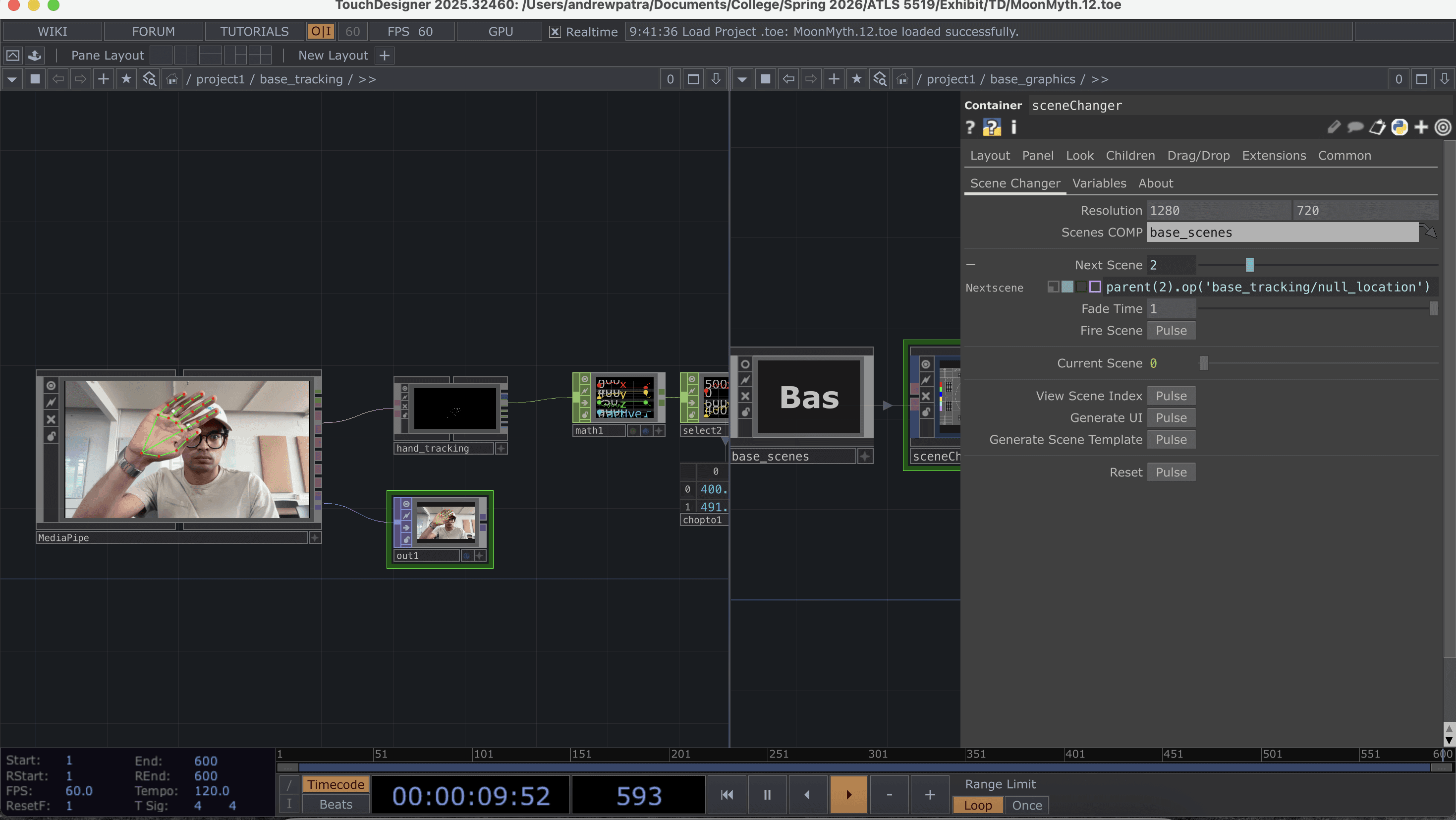1456x820 pixels.
Task: Adjust the Next Scene slider handle
Action: (x=1249, y=265)
